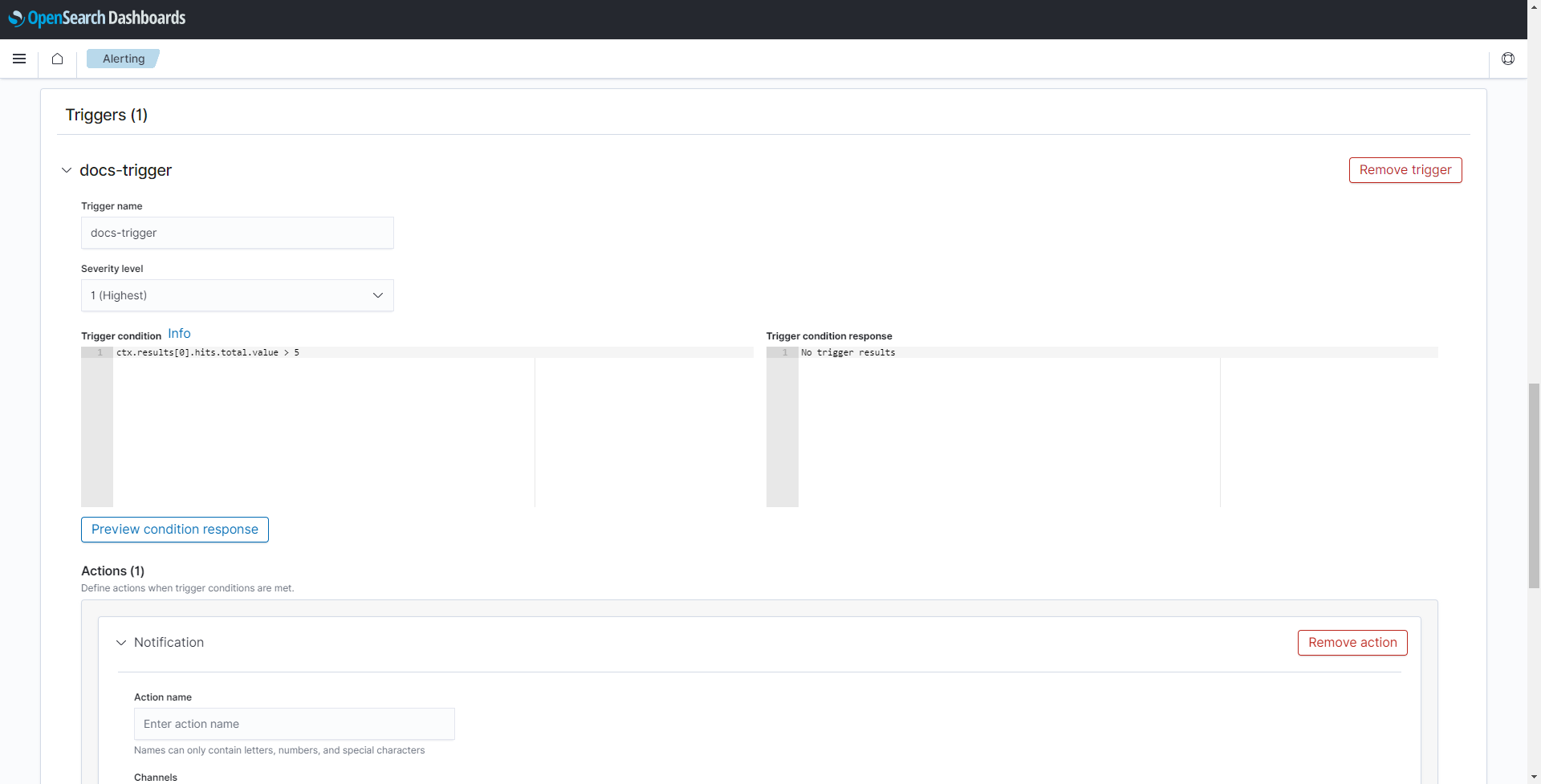The width and height of the screenshot is (1541, 784).
Task: Click the scrollbar up arrow
Action: pos(1534,6)
